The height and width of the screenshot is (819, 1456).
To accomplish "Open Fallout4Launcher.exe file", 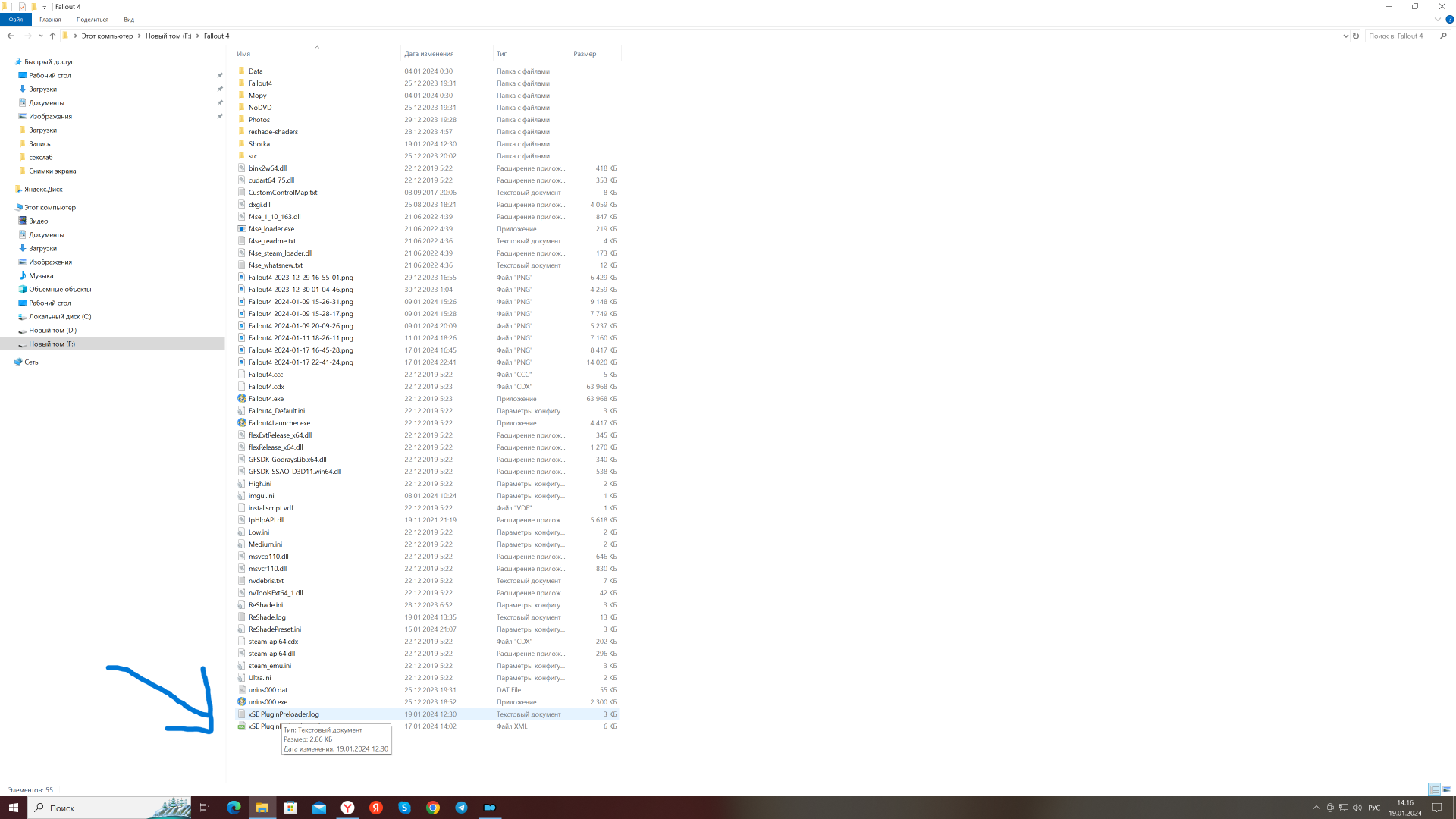I will [278, 423].
